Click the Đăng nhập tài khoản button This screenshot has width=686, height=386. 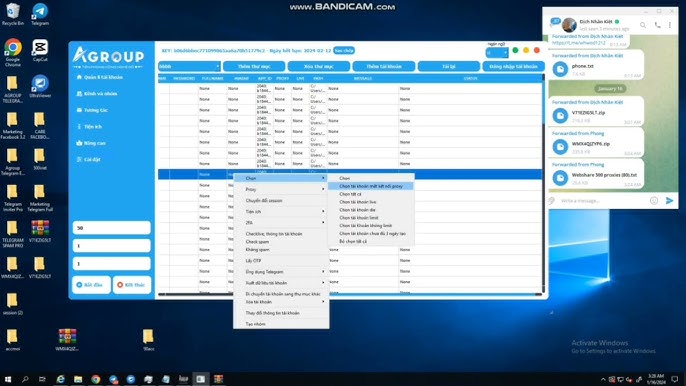(x=513, y=66)
